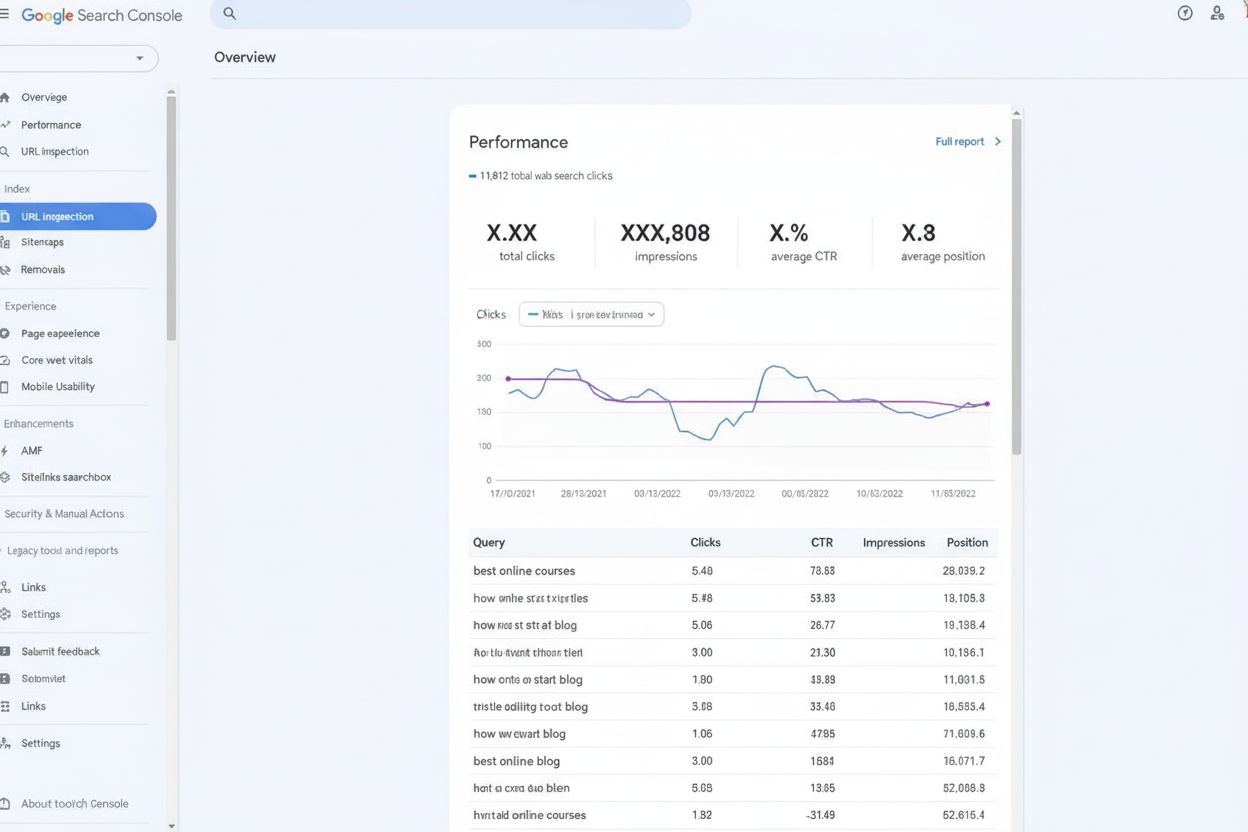Image resolution: width=1248 pixels, height=832 pixels.
Task: Switch to the Overview section
Action: [x=45, y=97]
